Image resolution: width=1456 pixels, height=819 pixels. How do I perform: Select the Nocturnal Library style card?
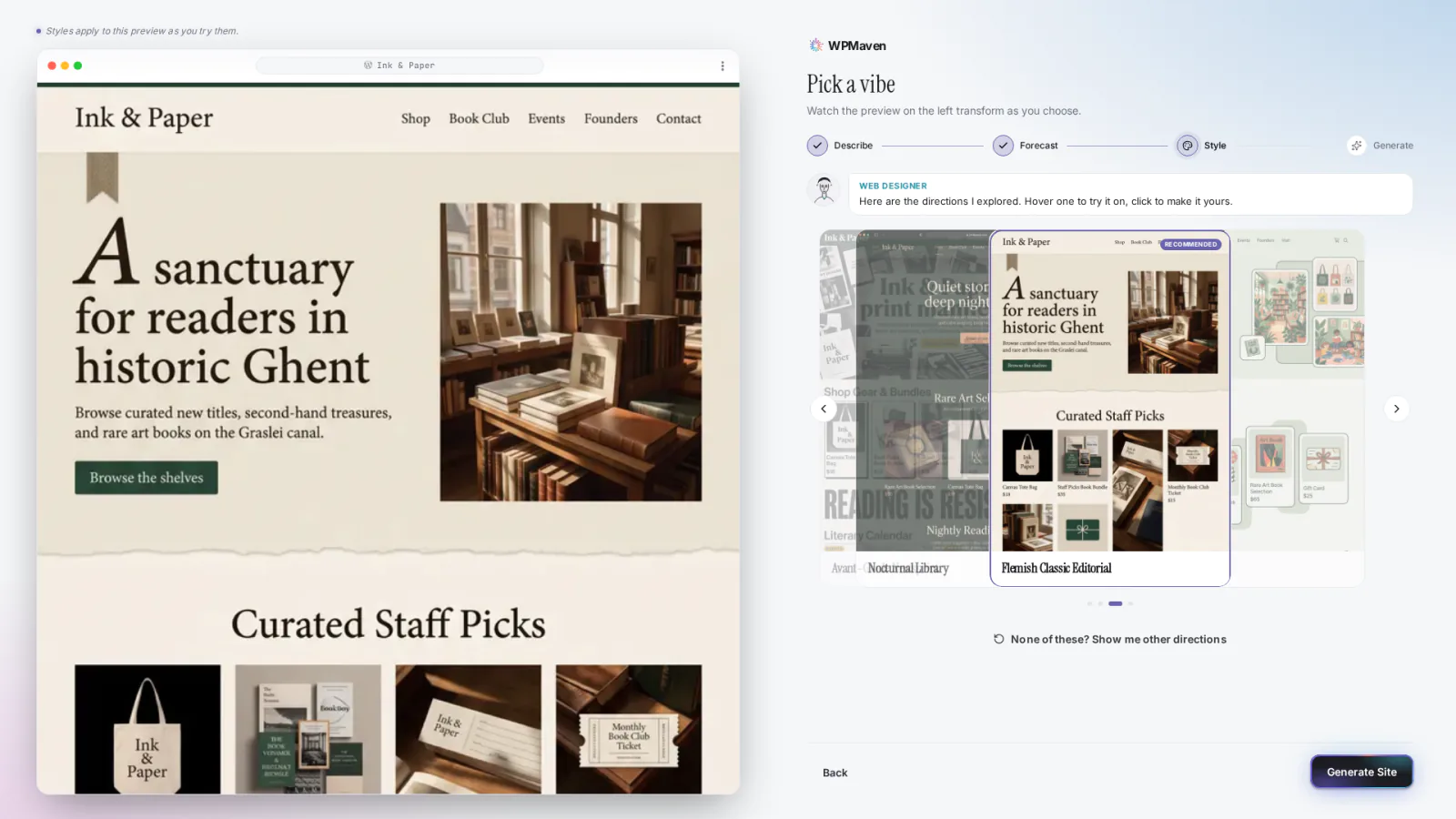click(x=922, y=409)
